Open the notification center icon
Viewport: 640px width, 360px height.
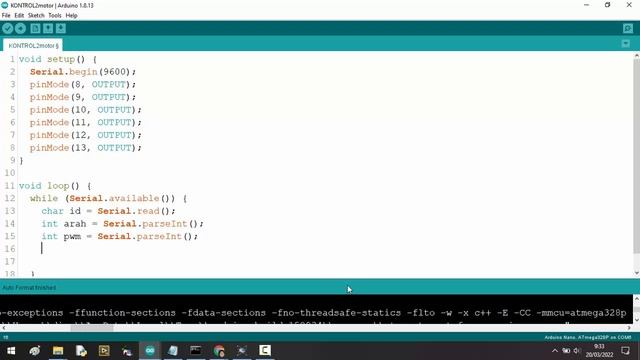tap(625, 351)
